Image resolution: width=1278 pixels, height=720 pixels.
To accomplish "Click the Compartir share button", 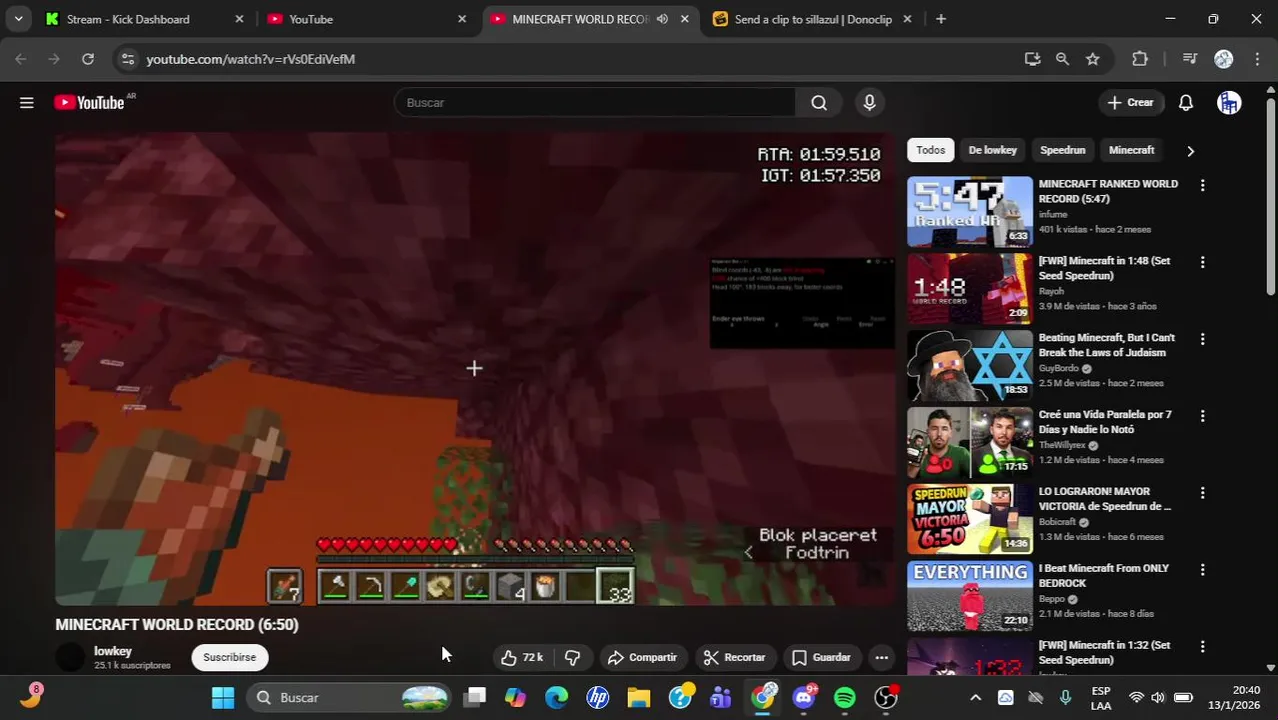I will [642, 657].
